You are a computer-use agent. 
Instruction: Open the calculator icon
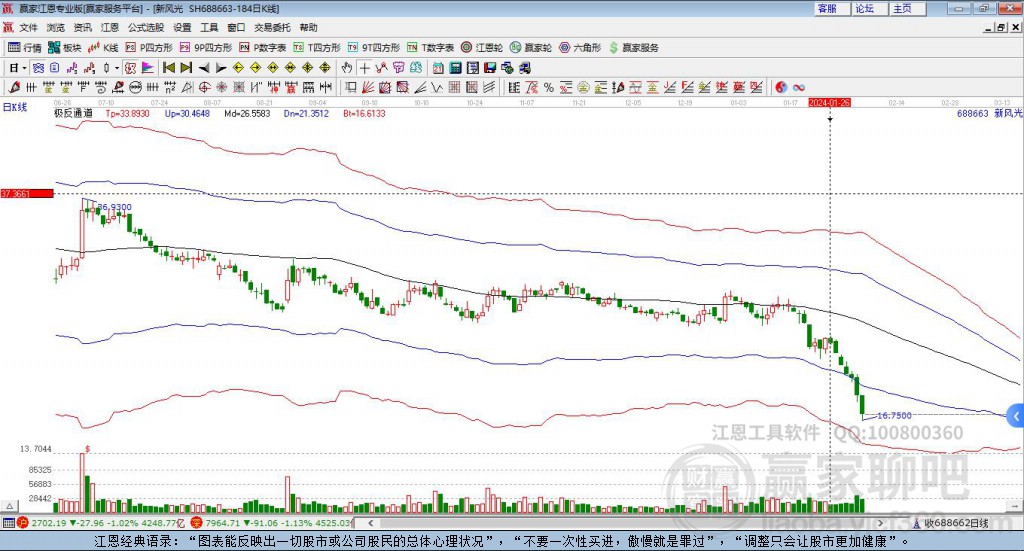pyautogui.click(x=455, y=68)
